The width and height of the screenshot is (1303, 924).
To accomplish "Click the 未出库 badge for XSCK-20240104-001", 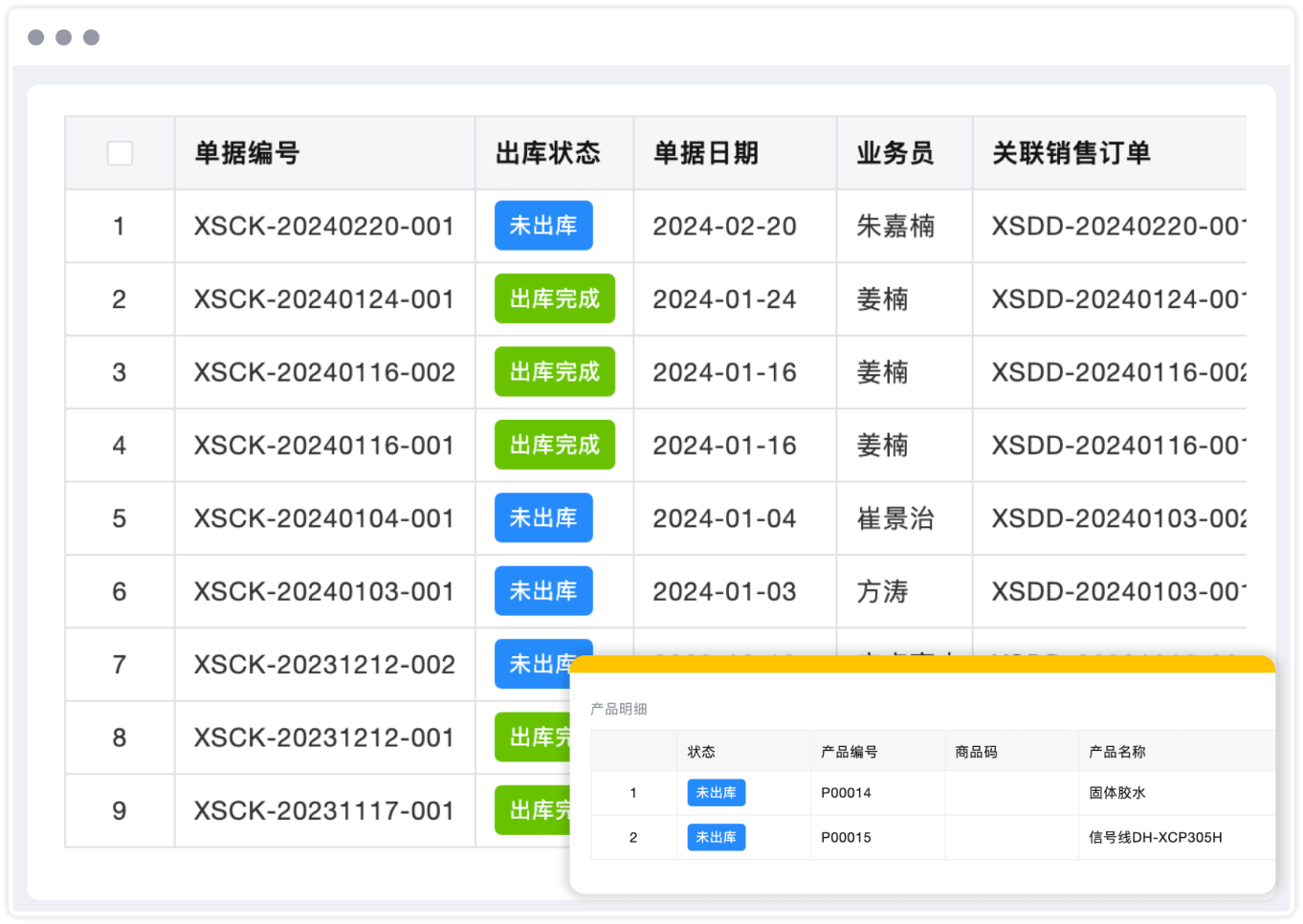I will (x=542, y=518).
